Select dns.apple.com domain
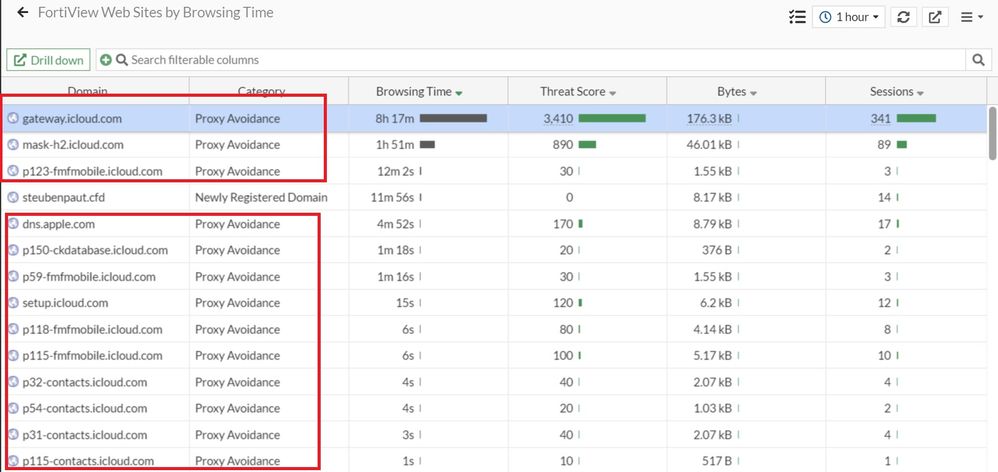 tap(59, 224)
